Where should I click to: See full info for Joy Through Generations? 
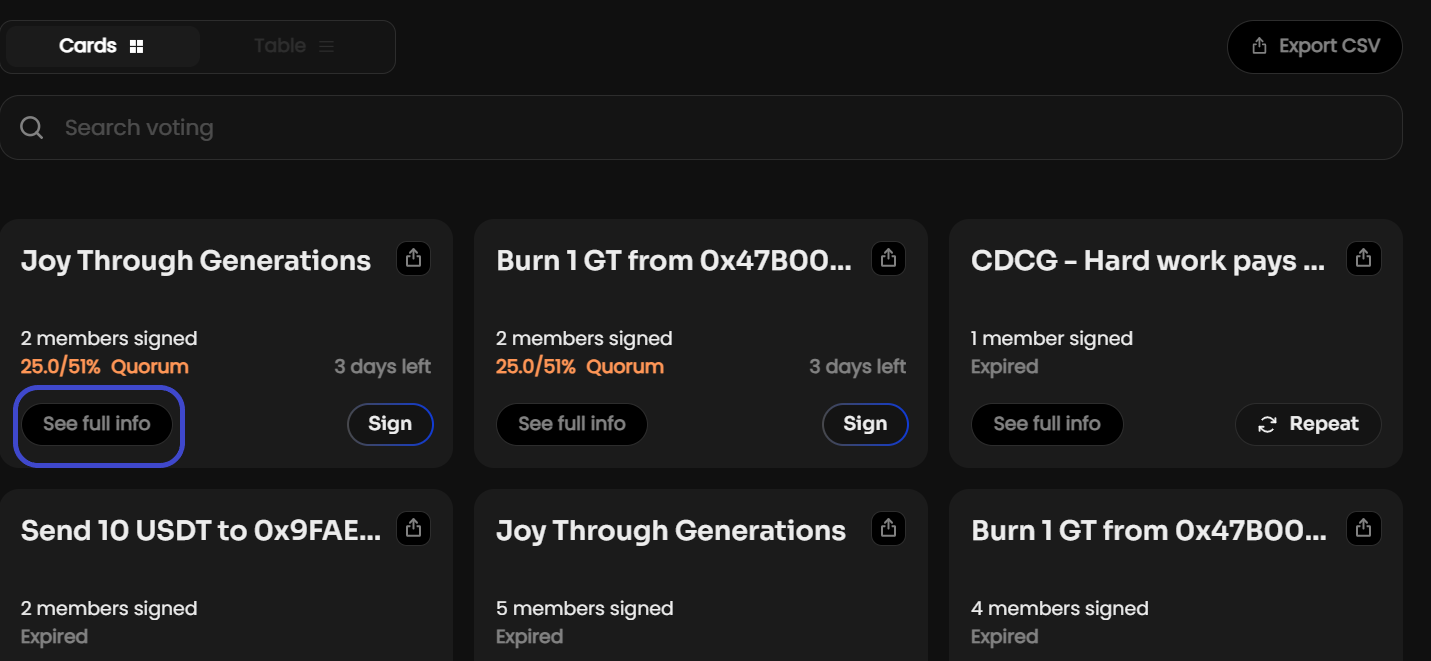97,424
